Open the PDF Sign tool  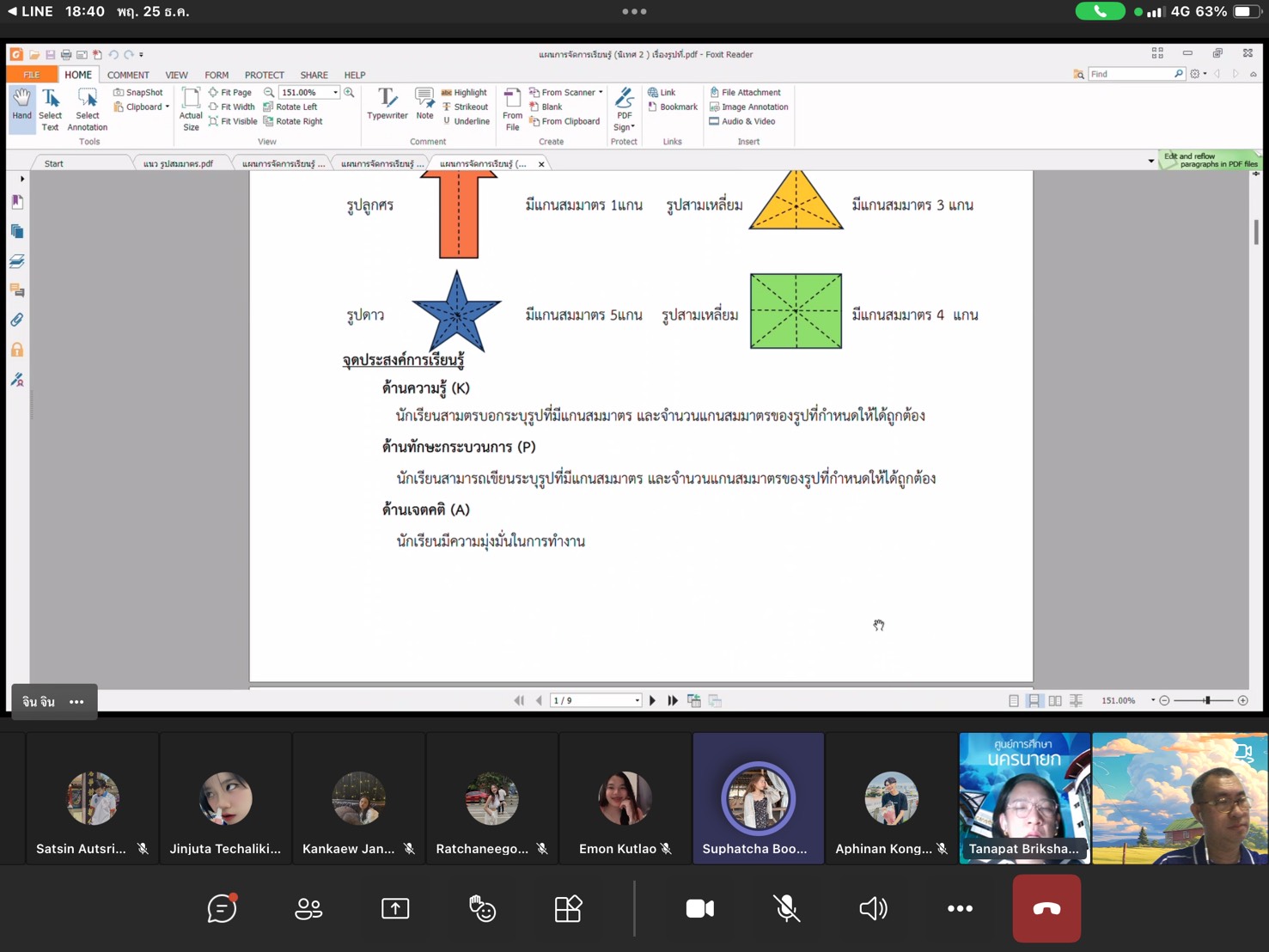click(x=625, y=108)
